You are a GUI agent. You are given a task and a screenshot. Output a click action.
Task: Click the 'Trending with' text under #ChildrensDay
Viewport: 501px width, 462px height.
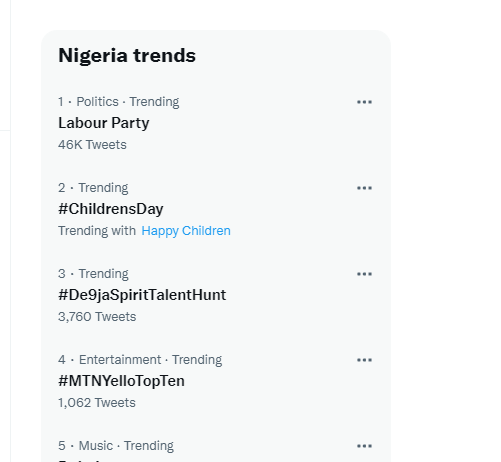tap(97, 231)
